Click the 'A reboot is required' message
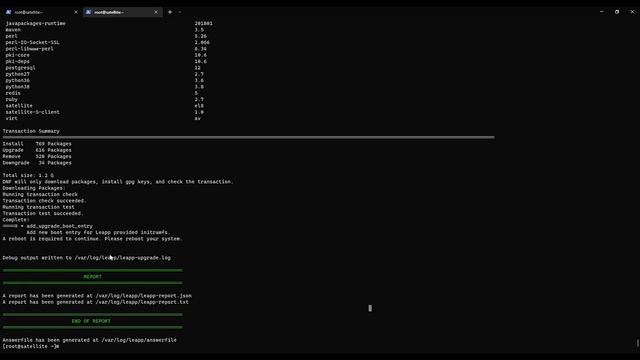 point(93,239)
